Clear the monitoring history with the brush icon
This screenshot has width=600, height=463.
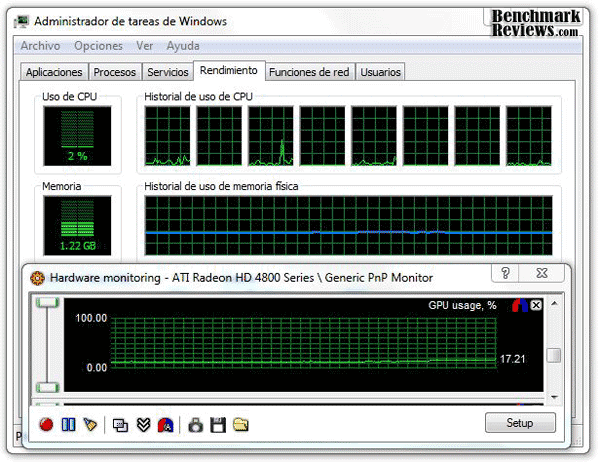(90, 424)
